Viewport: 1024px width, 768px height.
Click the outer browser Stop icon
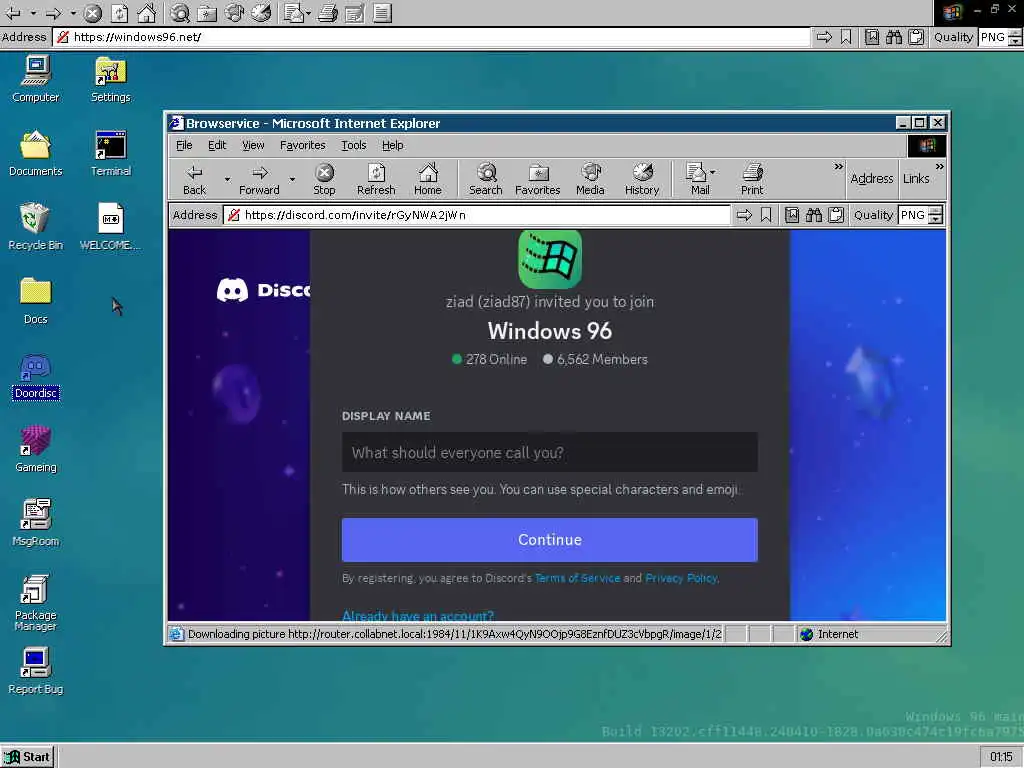click(93, 12)
